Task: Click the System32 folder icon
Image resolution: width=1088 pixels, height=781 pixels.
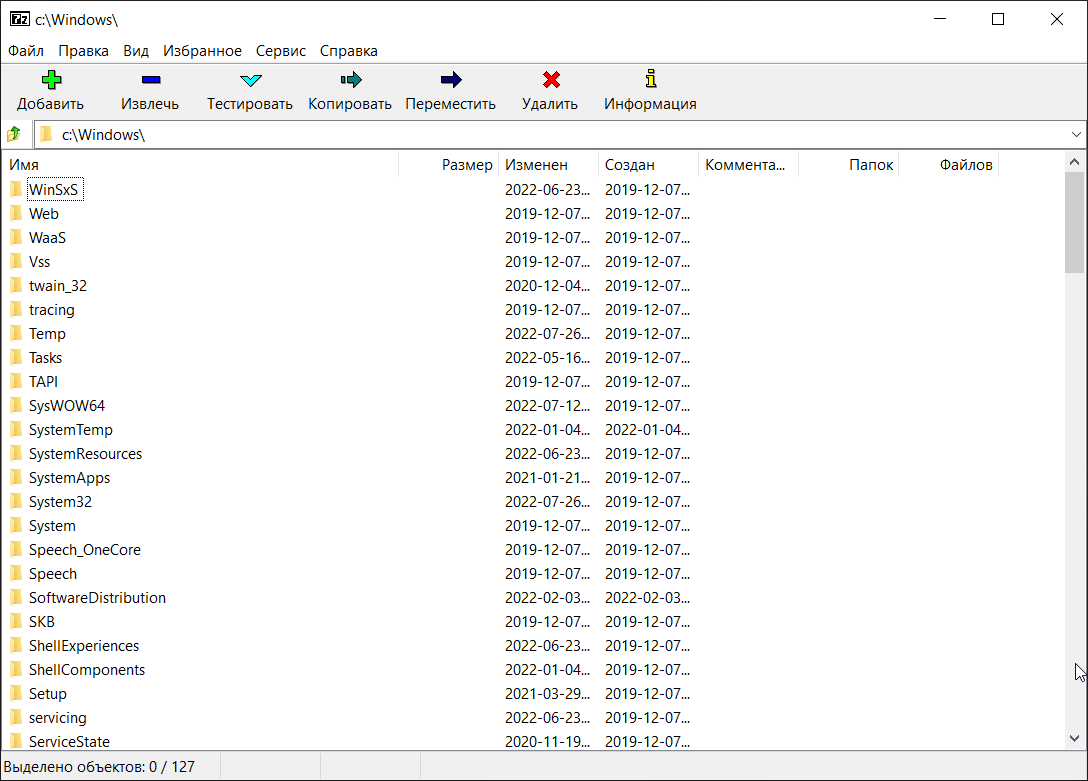Action: (17, 501)
